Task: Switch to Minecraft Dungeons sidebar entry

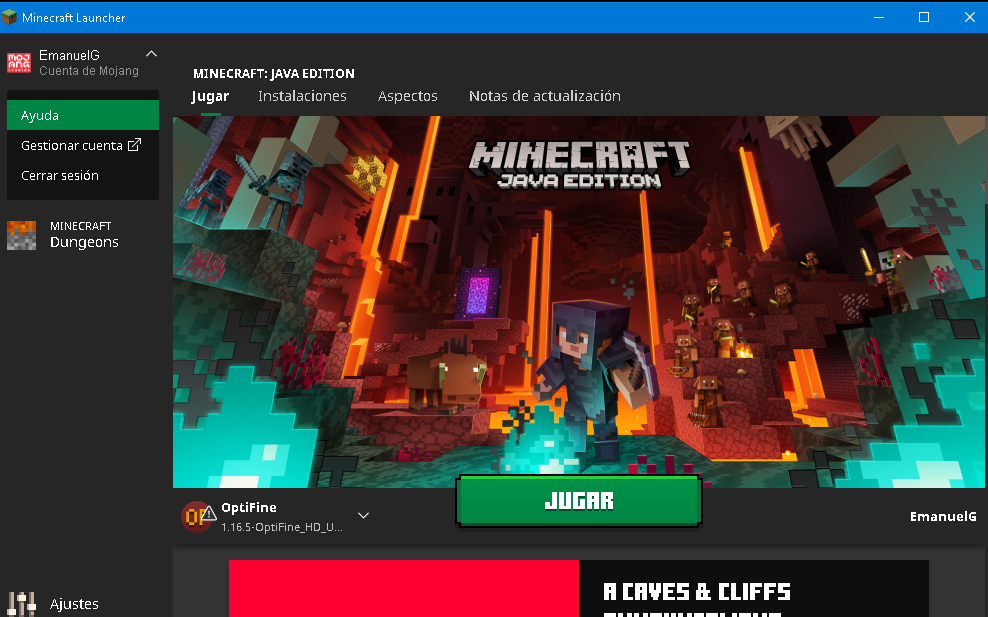Action: pos(84,234)
